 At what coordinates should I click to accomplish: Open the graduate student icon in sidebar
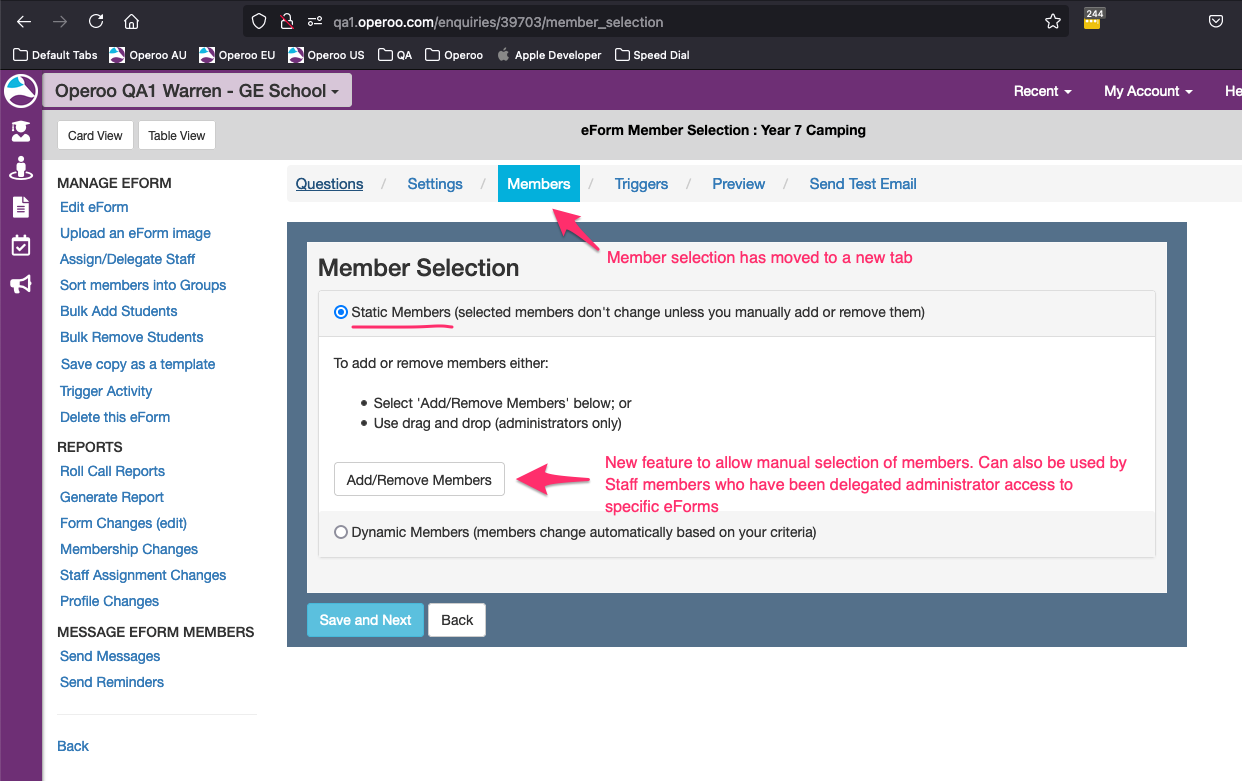(x=20, y=130)
